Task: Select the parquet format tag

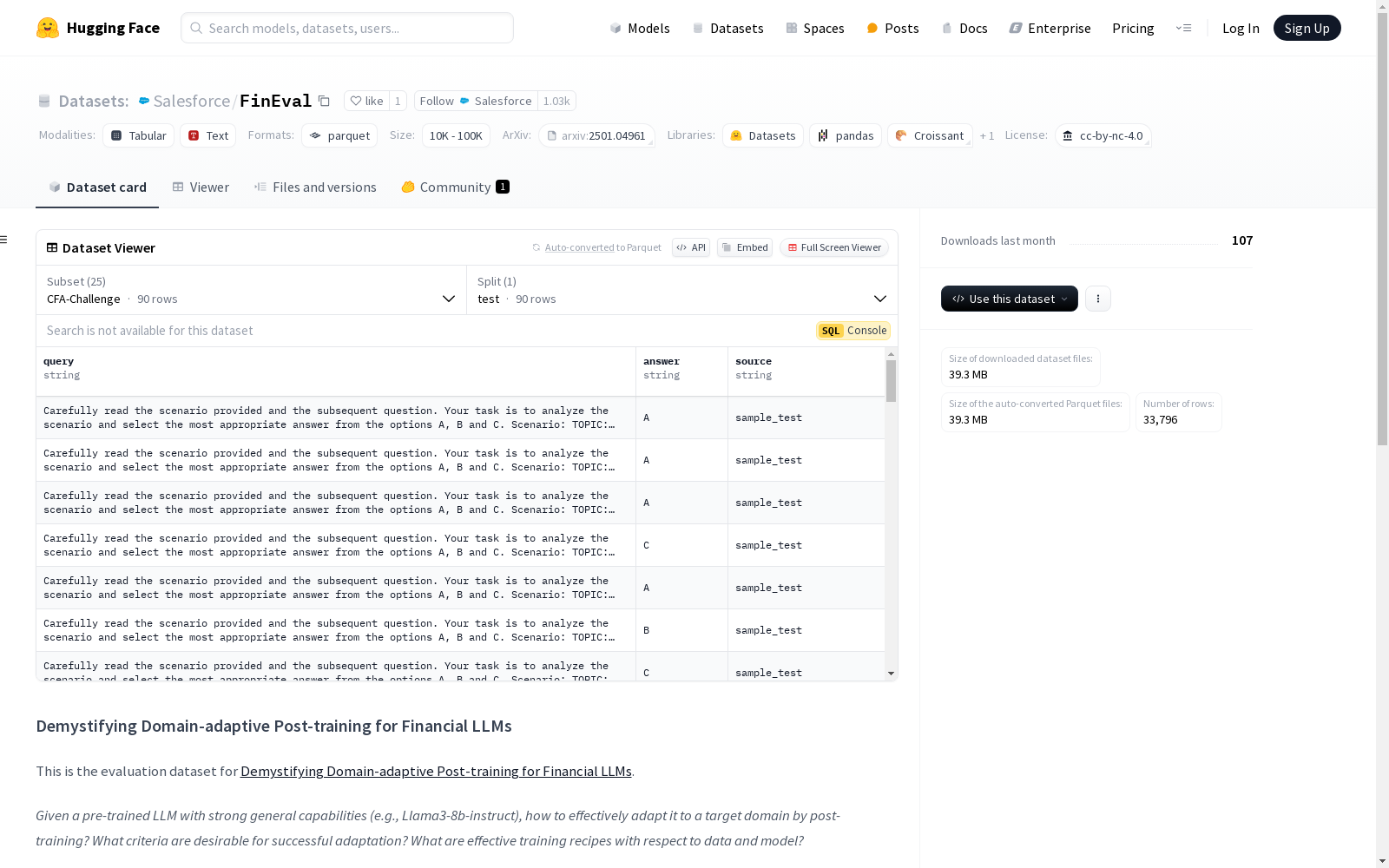Action: pos(339,135)
